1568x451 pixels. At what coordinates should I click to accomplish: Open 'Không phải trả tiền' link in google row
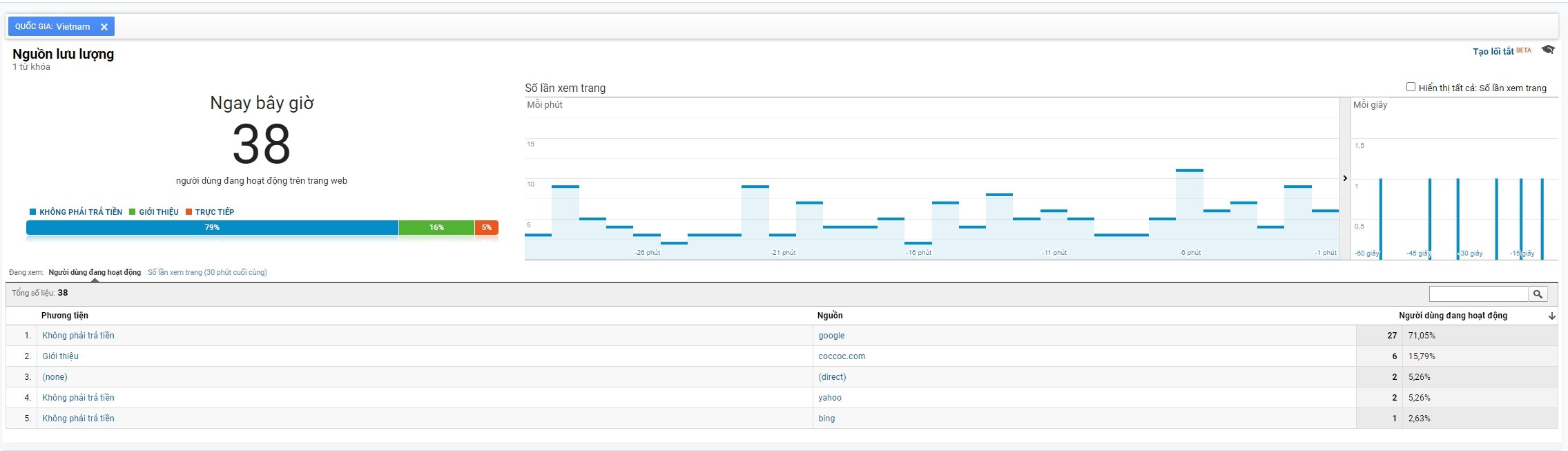[78, 336]
